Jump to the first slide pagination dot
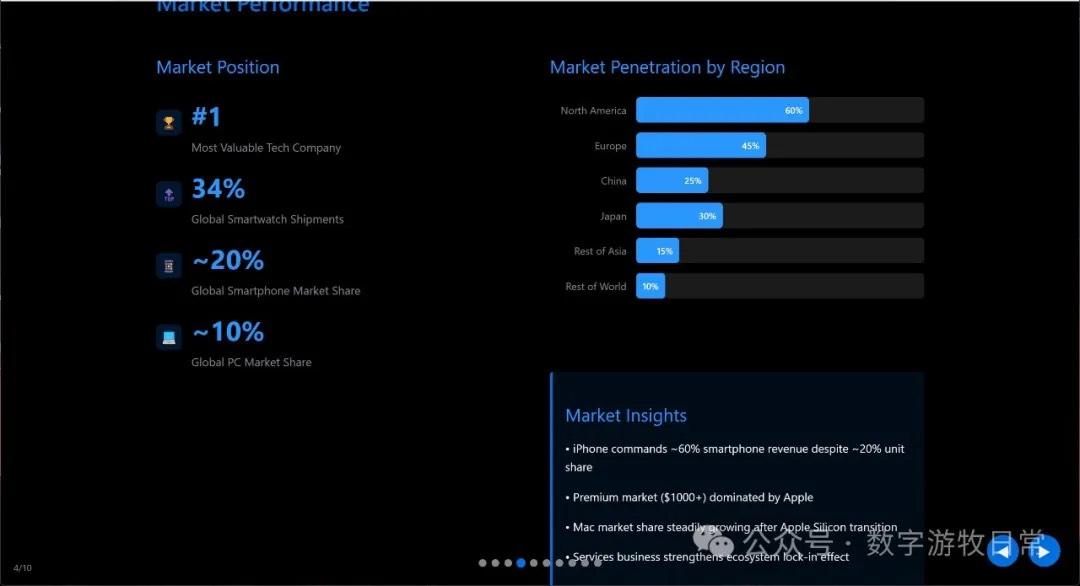Screen dimensions: 1080x586 point(482,563)
